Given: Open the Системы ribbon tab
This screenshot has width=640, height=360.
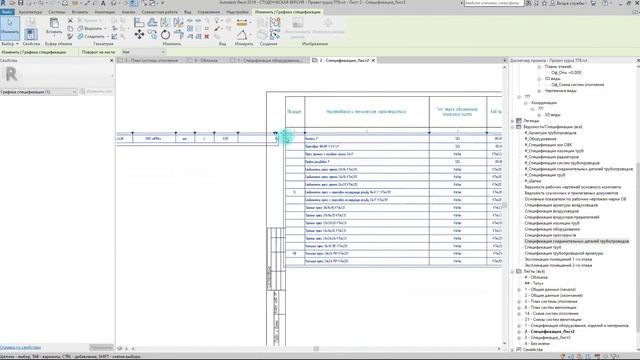Looking at the screenshot, I should (57, 12).
